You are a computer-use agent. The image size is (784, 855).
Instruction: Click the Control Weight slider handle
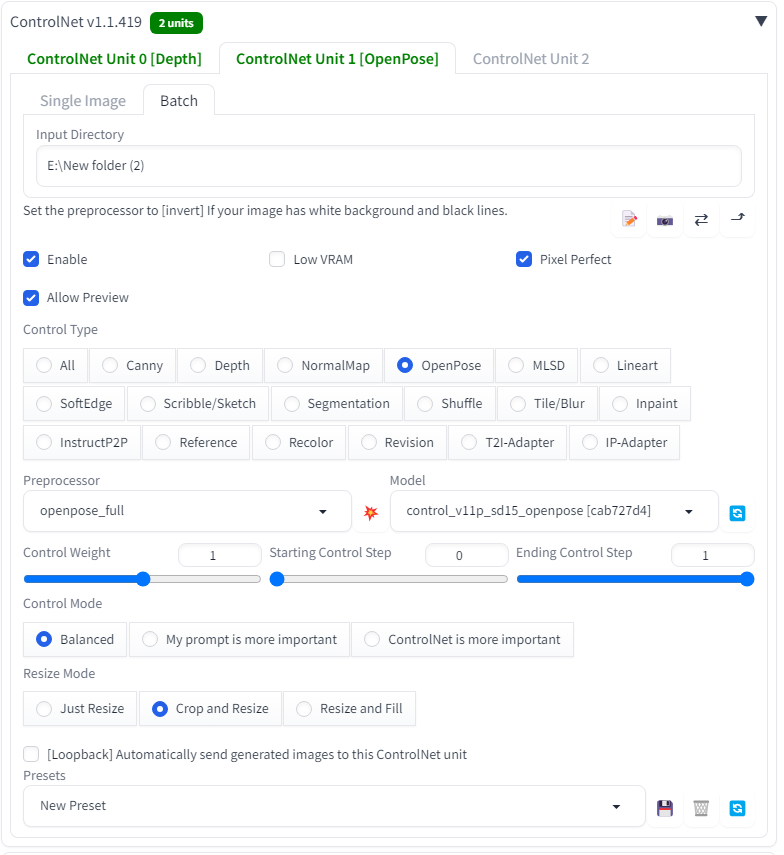pos(143,579)
